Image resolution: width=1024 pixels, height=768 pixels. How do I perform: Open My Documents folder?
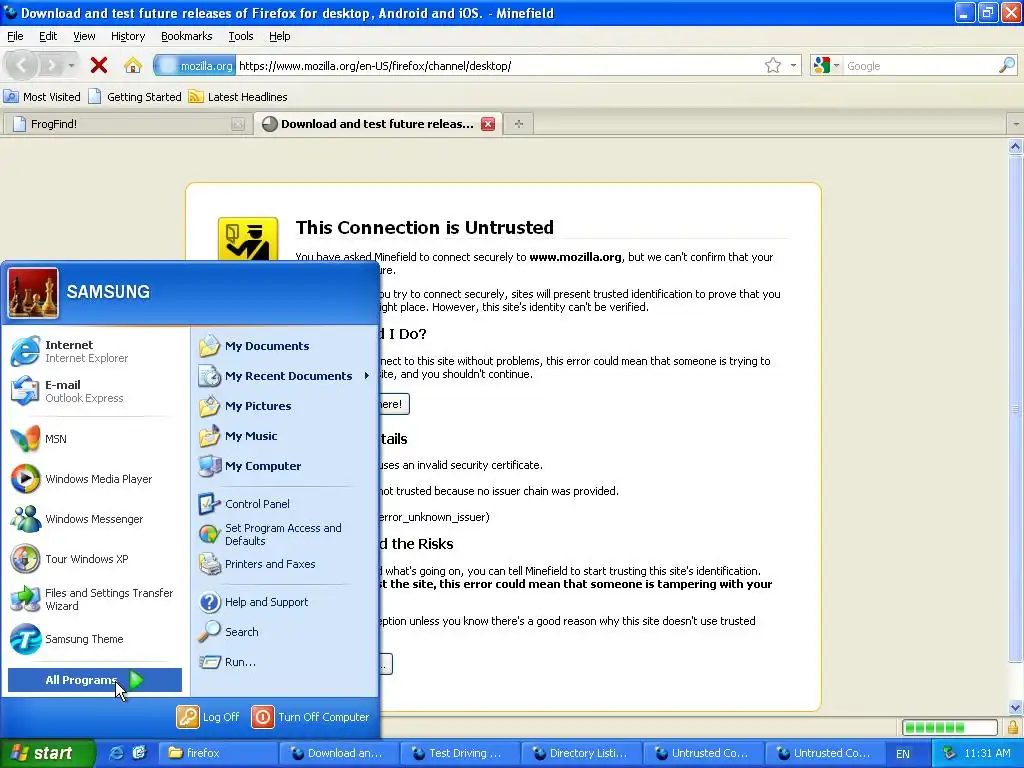pyautogui.click(x=285, y=345)
